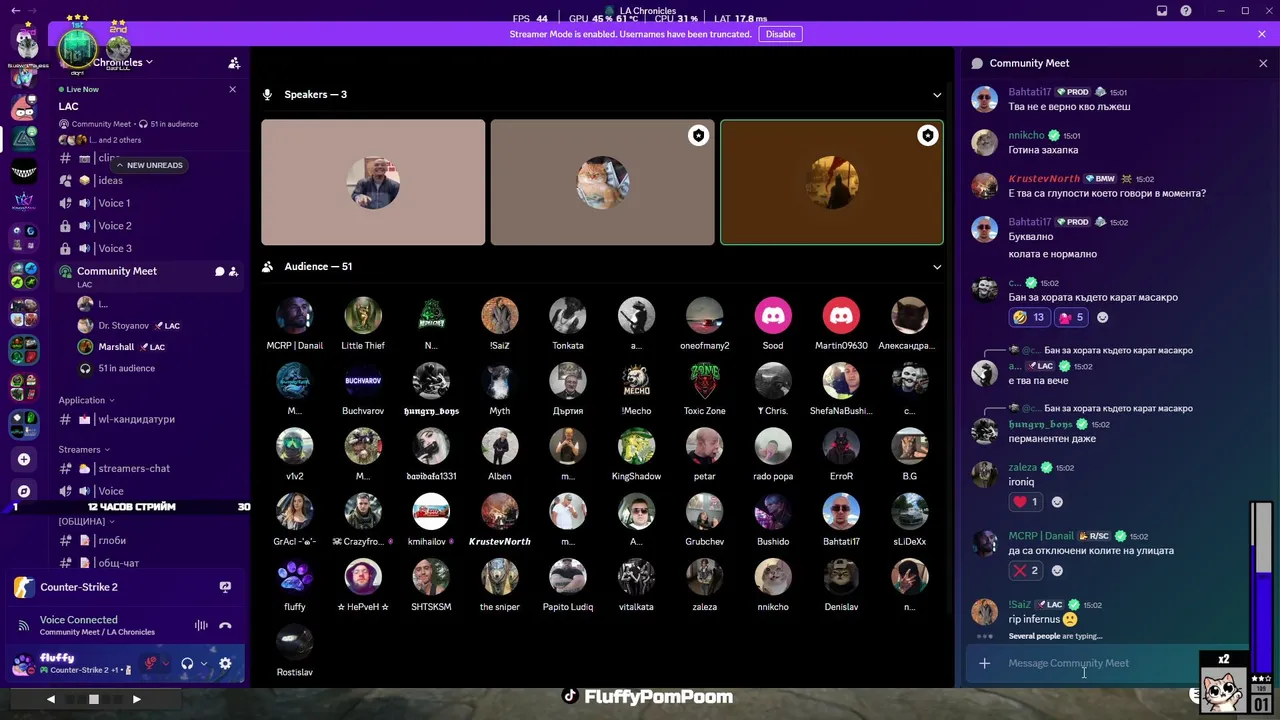The height and width of the screenshot is (720, 1280).
Task: Click the heart reaction on ironiq message
Action: click(1026, 502)
